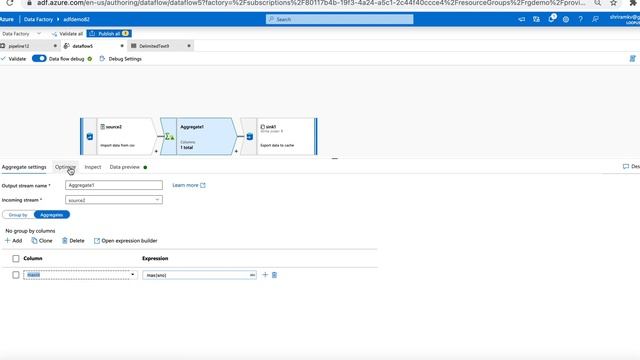
Task: Edit the Output stream name field
Action: [114, 185]
